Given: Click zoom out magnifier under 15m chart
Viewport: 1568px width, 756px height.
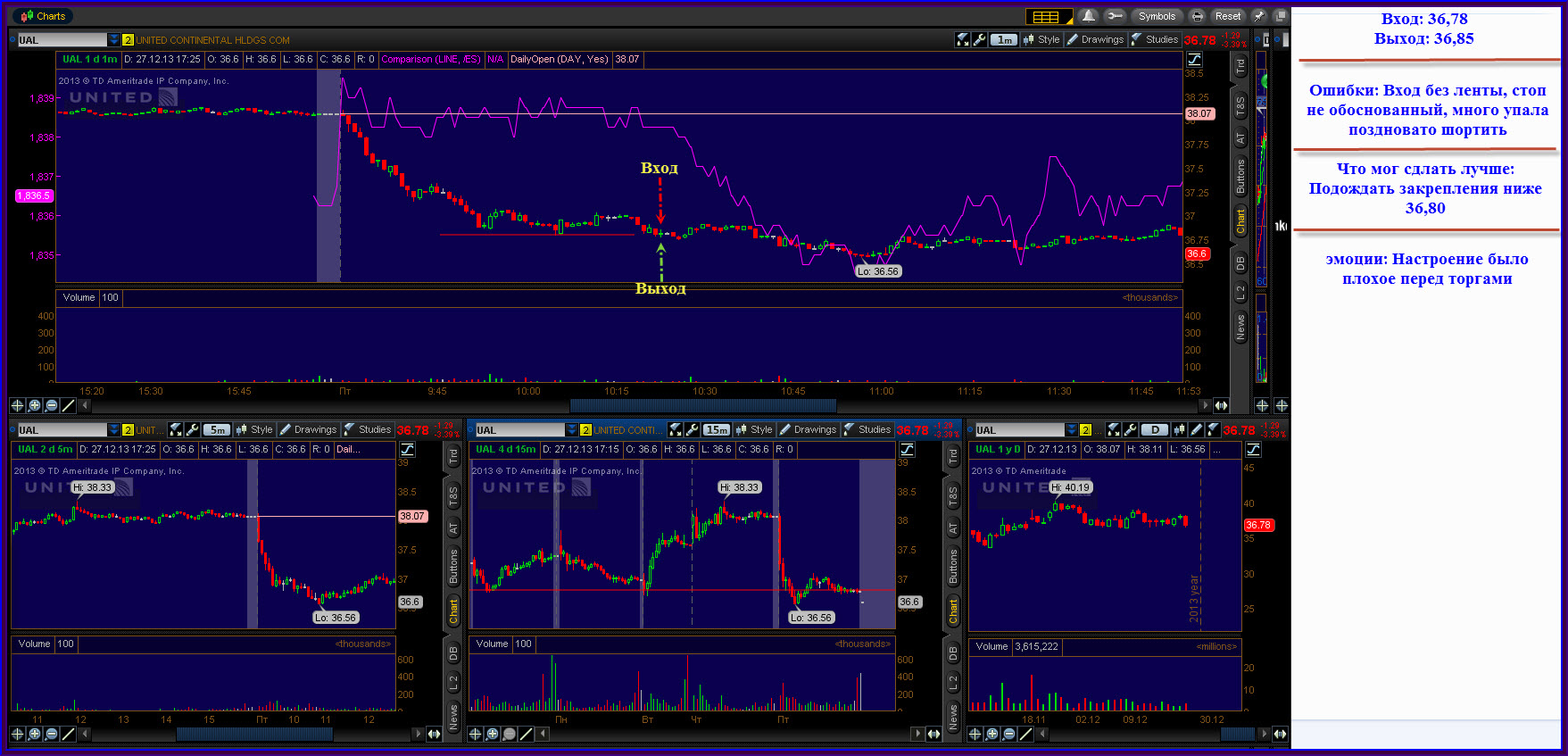Looking at the screenshot, I should [509, 734].
